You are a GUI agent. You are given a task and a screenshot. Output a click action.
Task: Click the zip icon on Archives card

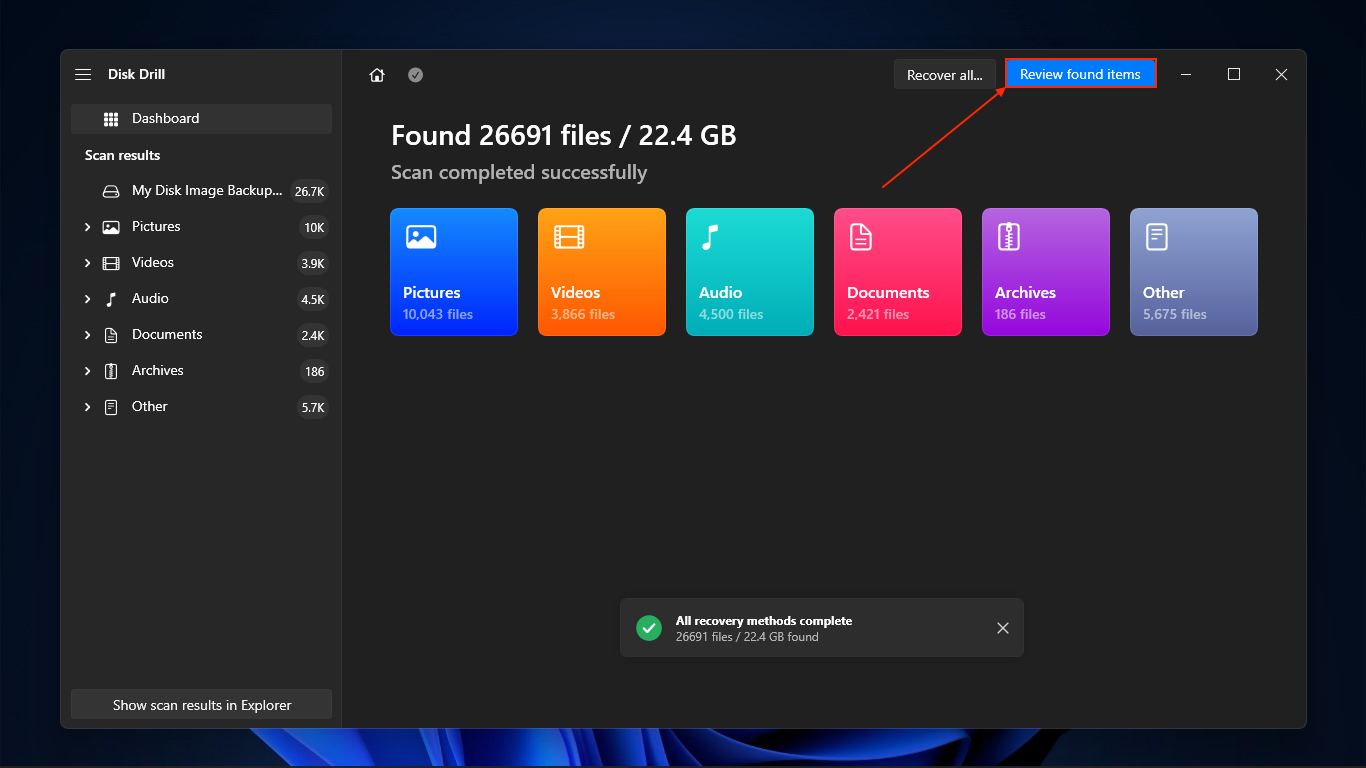(1009, 237)
